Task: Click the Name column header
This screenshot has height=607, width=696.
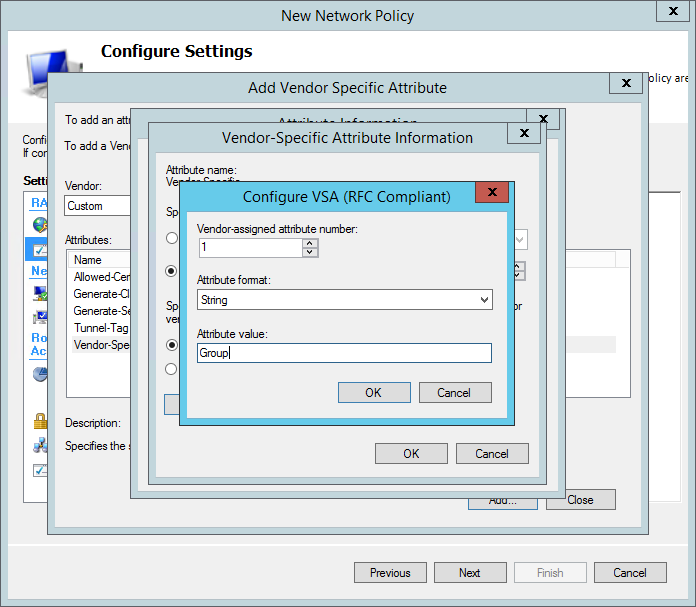Action: point(100,260)
